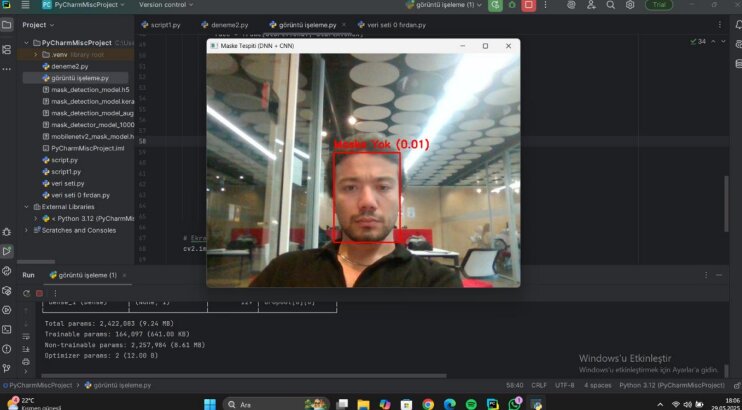Open the Debug bug icon in top toolbar

pos(512,5)
